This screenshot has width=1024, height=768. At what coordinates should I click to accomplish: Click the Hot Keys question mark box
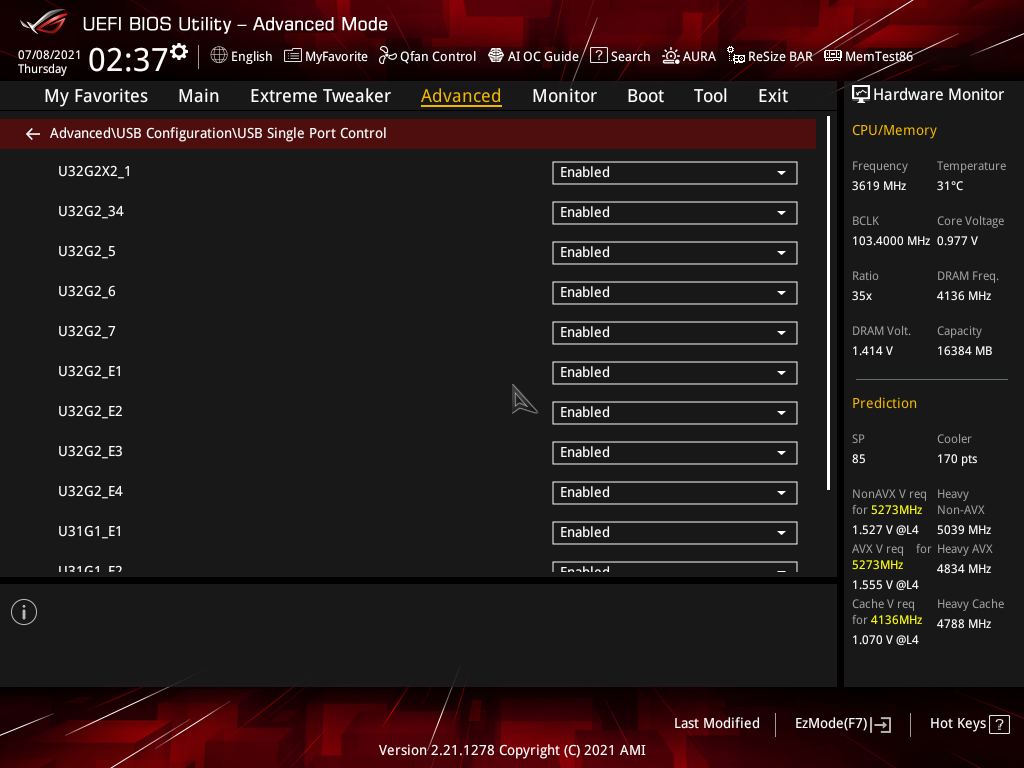click(999, 724)
